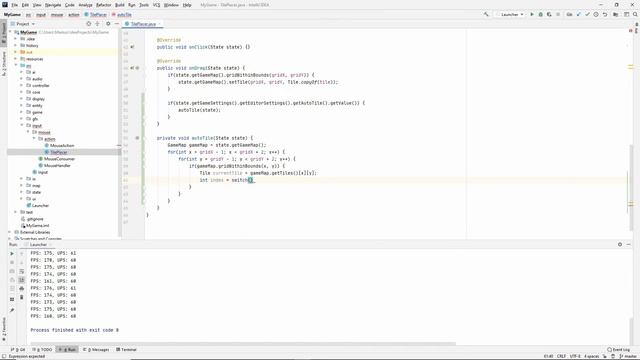Select MouseAction class in project tree
This screenshot has width=640, height=360.
(62, 145)
